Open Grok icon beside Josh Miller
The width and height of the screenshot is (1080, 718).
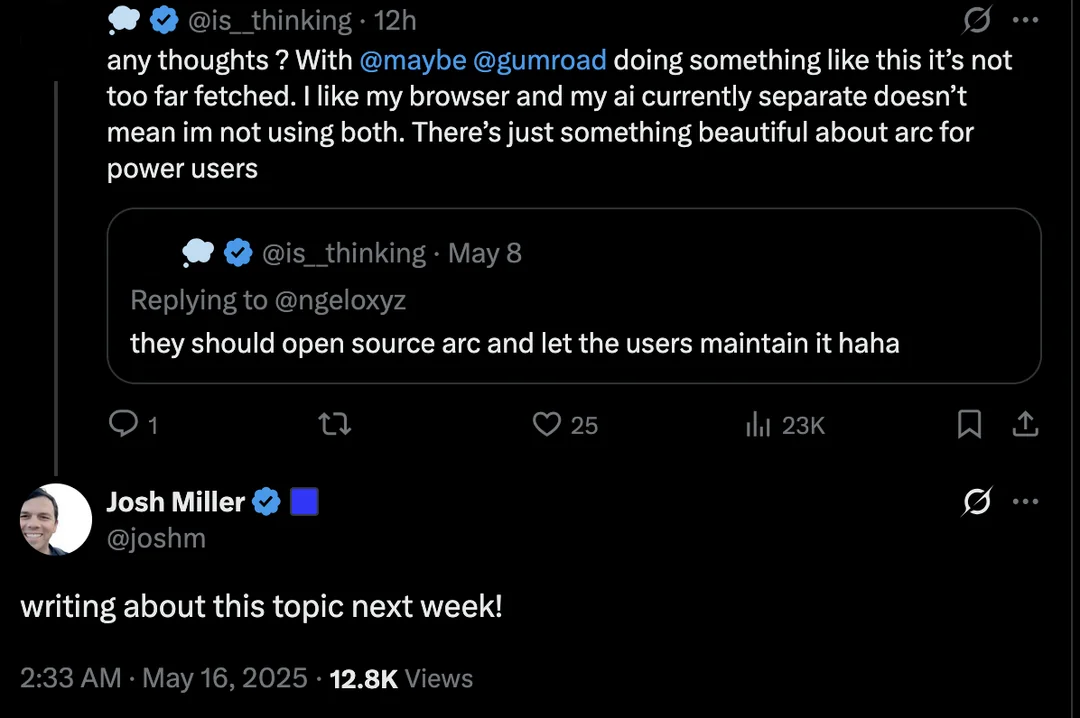point(976,502)
